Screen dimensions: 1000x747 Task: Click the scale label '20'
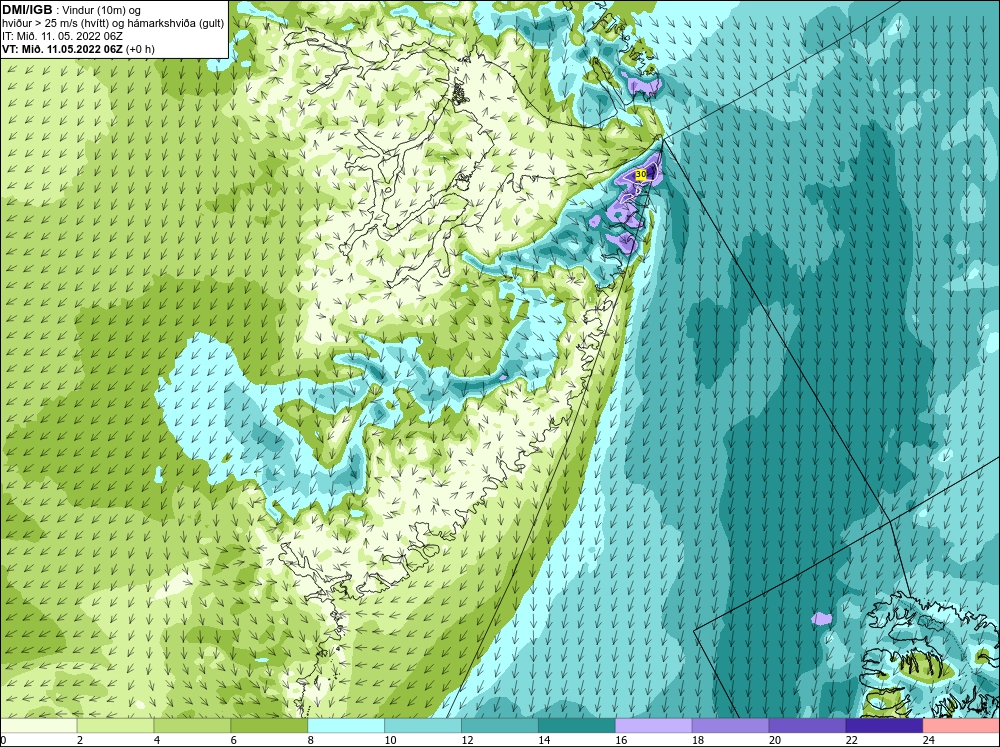[775, 740]
